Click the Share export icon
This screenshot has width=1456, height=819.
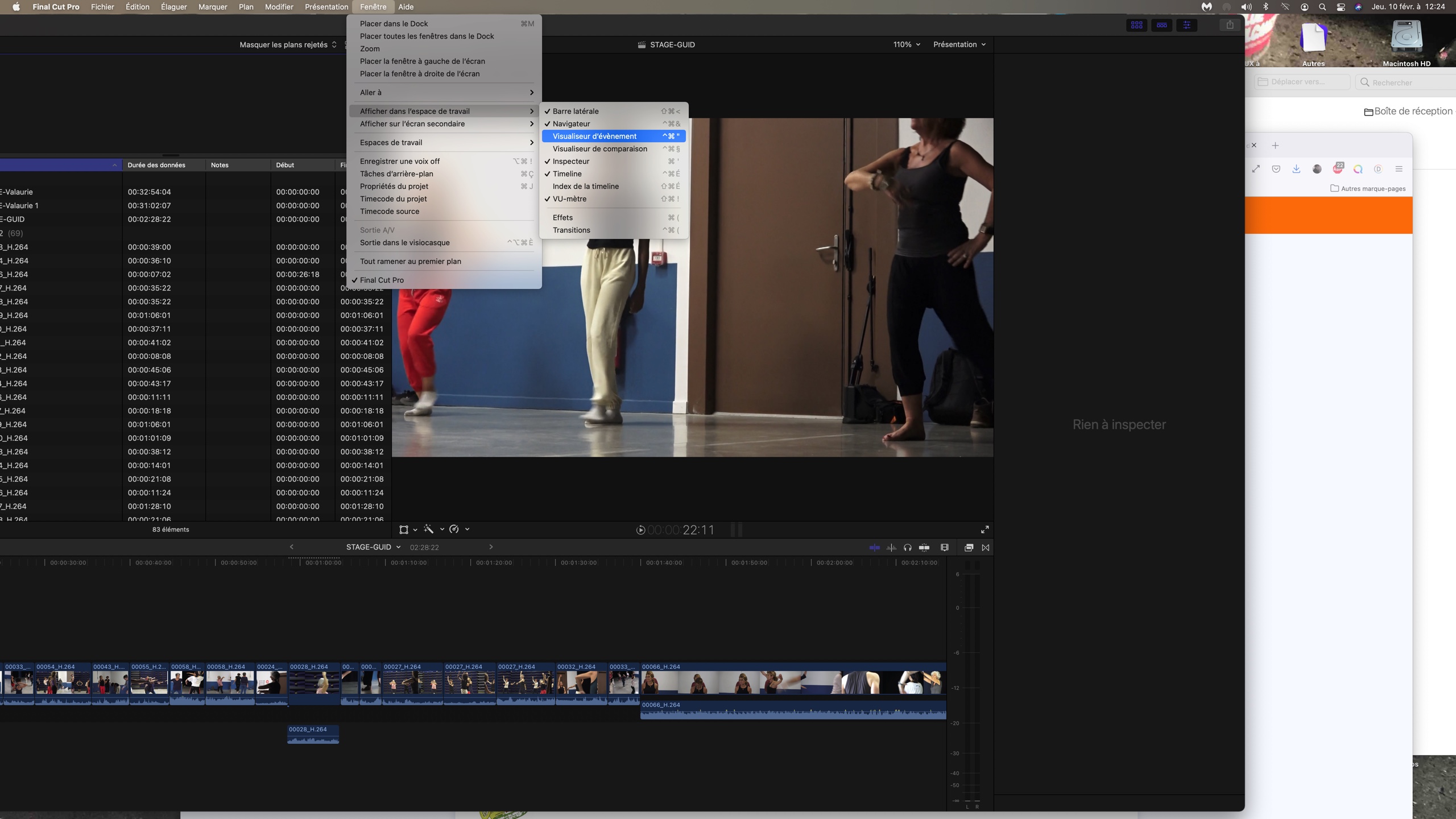(x=1230, y=25)
